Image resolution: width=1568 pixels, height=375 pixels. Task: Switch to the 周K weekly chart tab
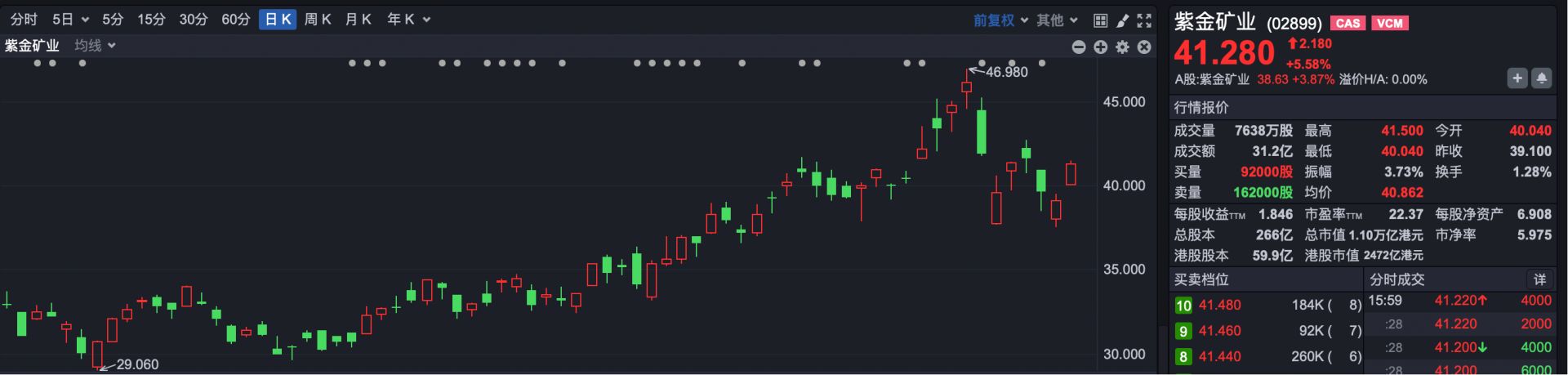(x=318, y=20)
